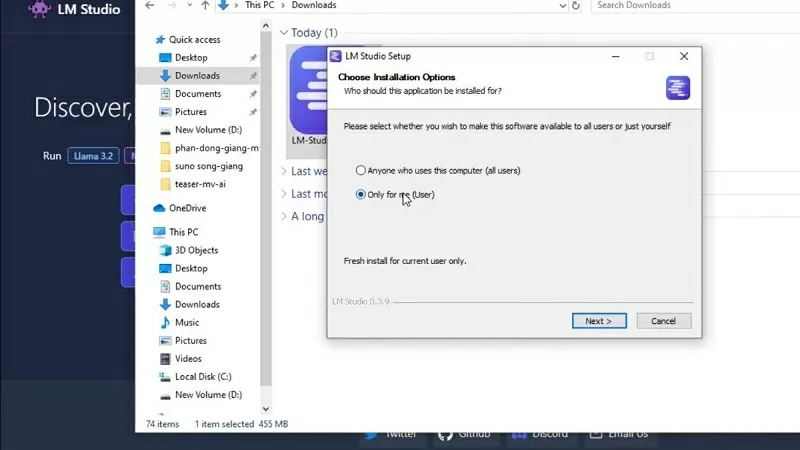Screen dimensions: 800x450
Task: Click the Back arrow in Explorer
Action: click(148, 5)
